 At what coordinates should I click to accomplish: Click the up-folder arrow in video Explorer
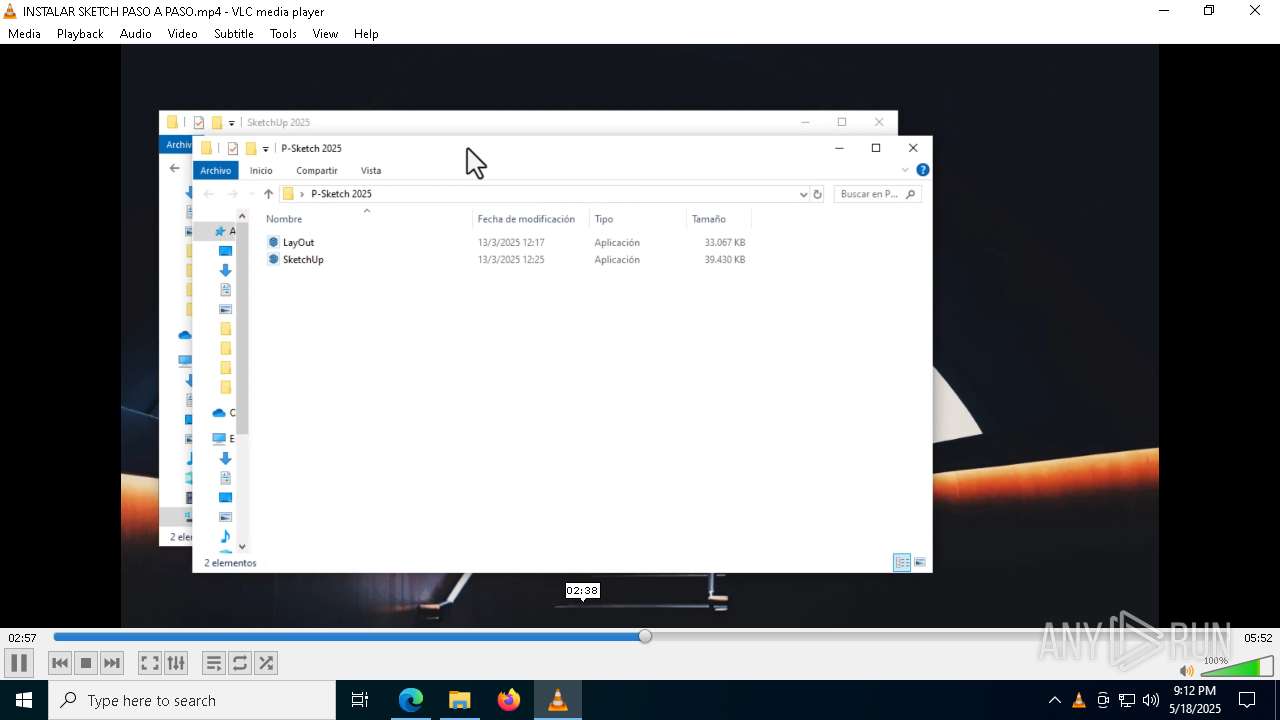click(x=268, y=194)
